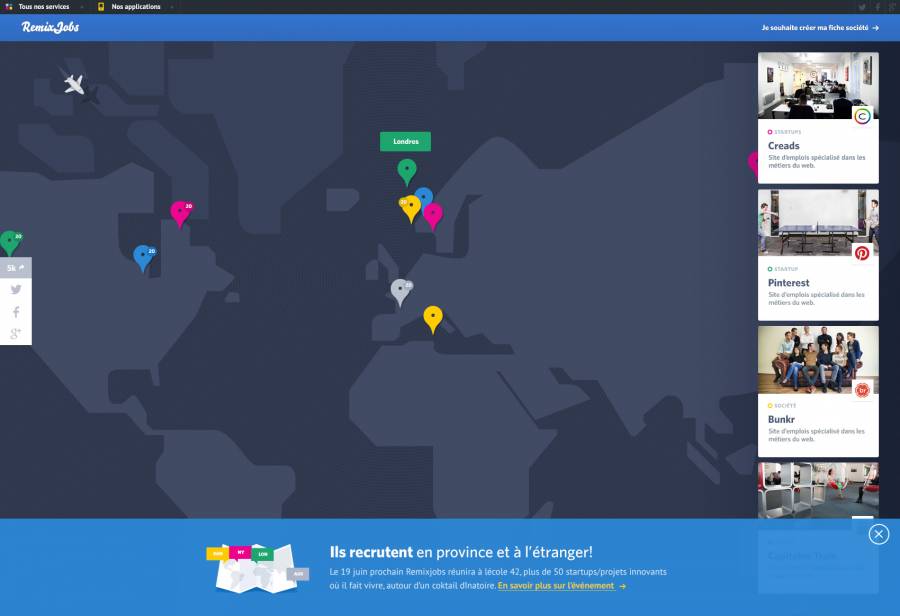Share via the sidebar Twitter icon

pos(16,290)
